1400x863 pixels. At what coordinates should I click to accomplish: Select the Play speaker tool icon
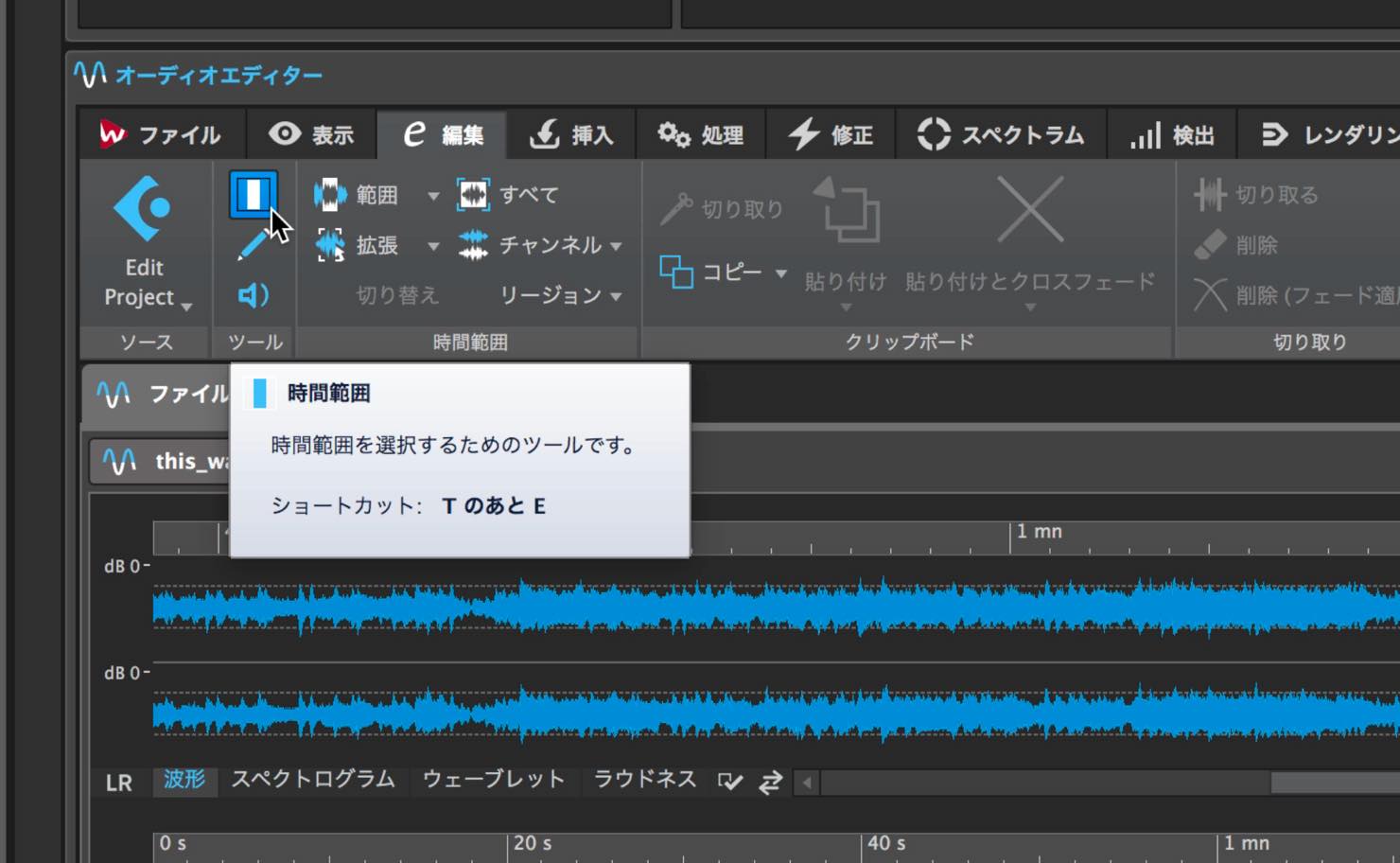tap(253, 295)
